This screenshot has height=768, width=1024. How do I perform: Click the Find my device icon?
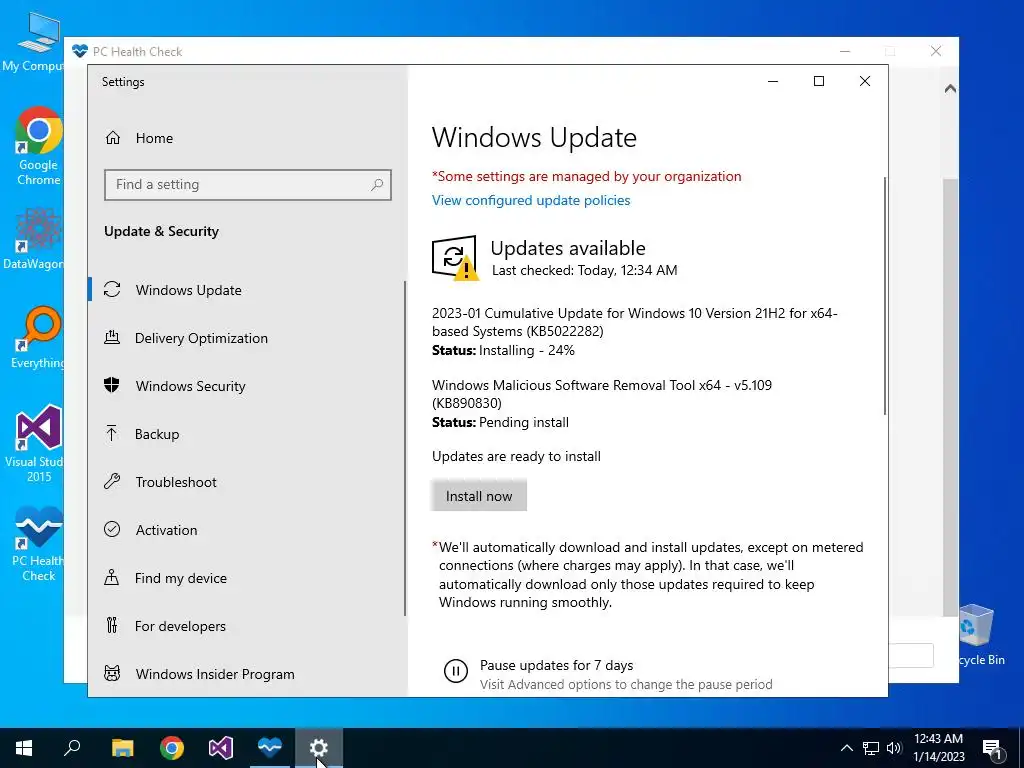(x=112, y=577)
